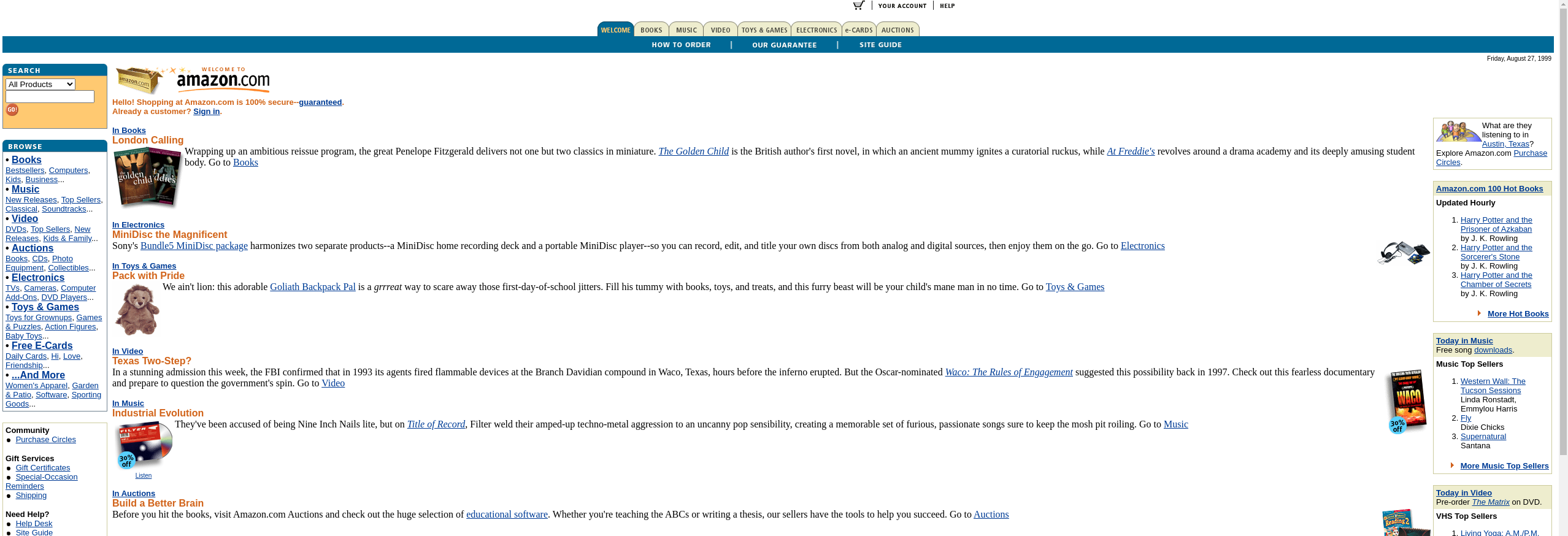Click the orange GO! search button
The width and height of the screenshot is (1568, 536).
point(12,110)
